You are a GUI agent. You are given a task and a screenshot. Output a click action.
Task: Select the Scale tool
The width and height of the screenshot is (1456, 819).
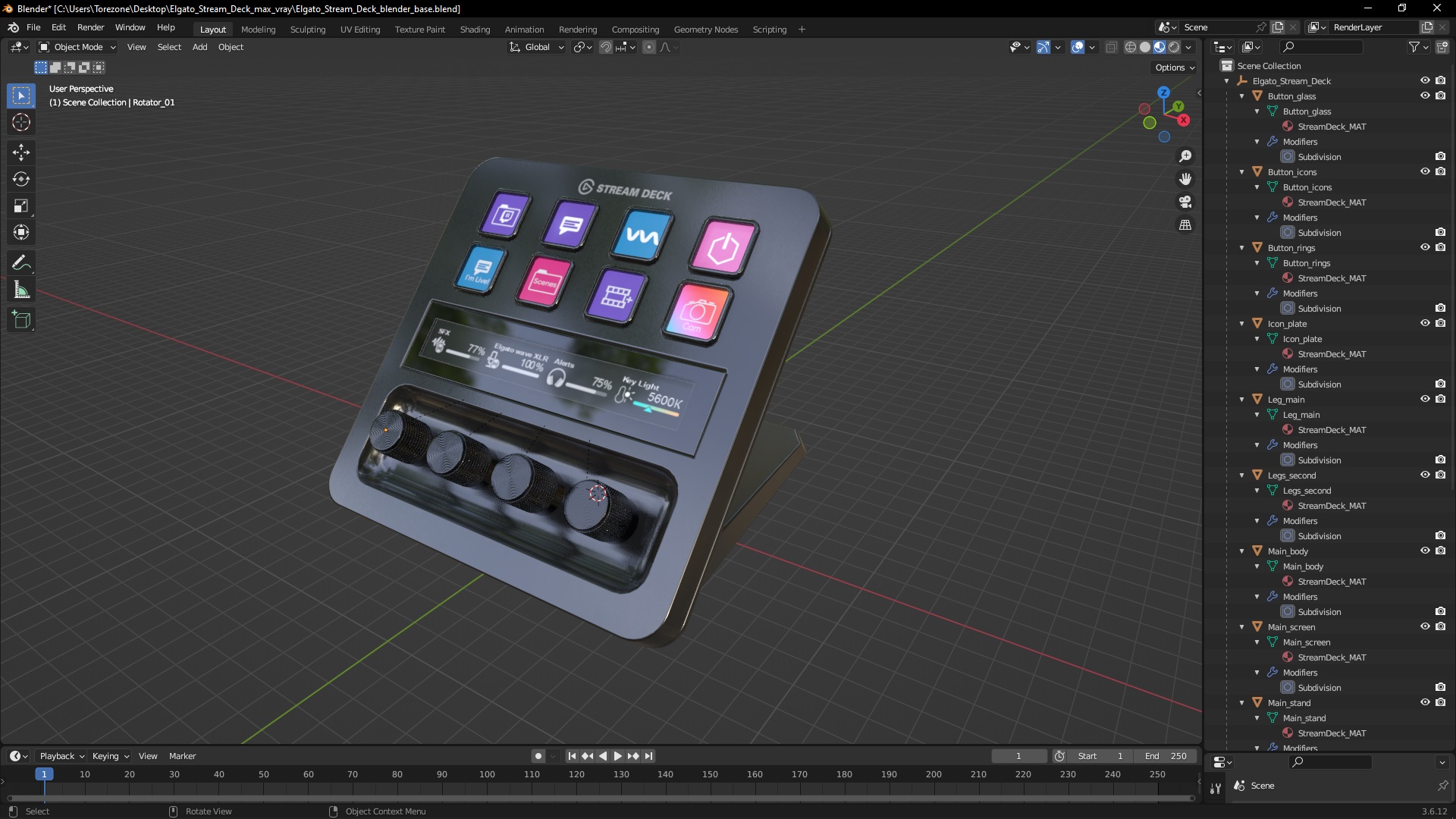[x=21, y=206]
